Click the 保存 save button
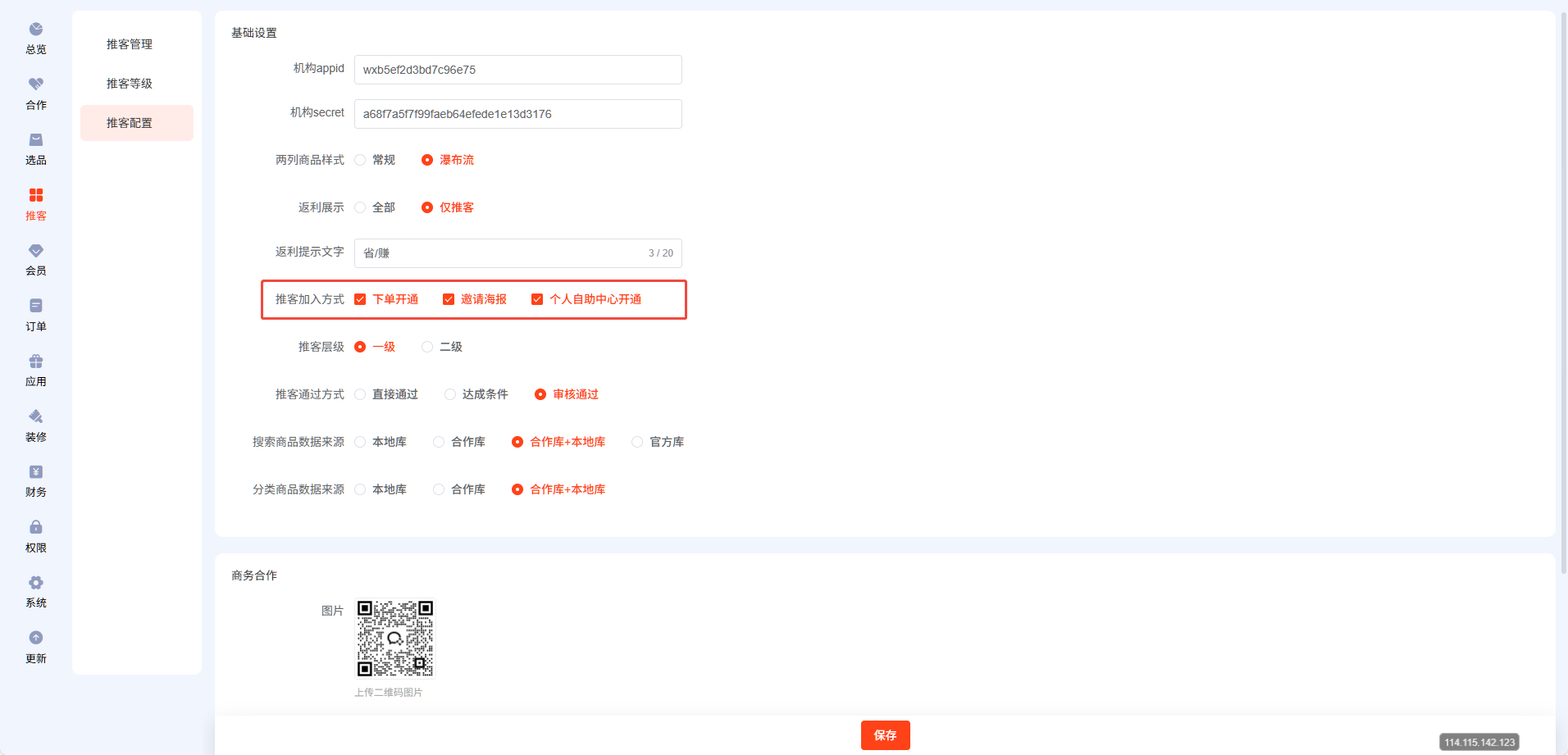1568x755 pixels. [x=885, y=735]
